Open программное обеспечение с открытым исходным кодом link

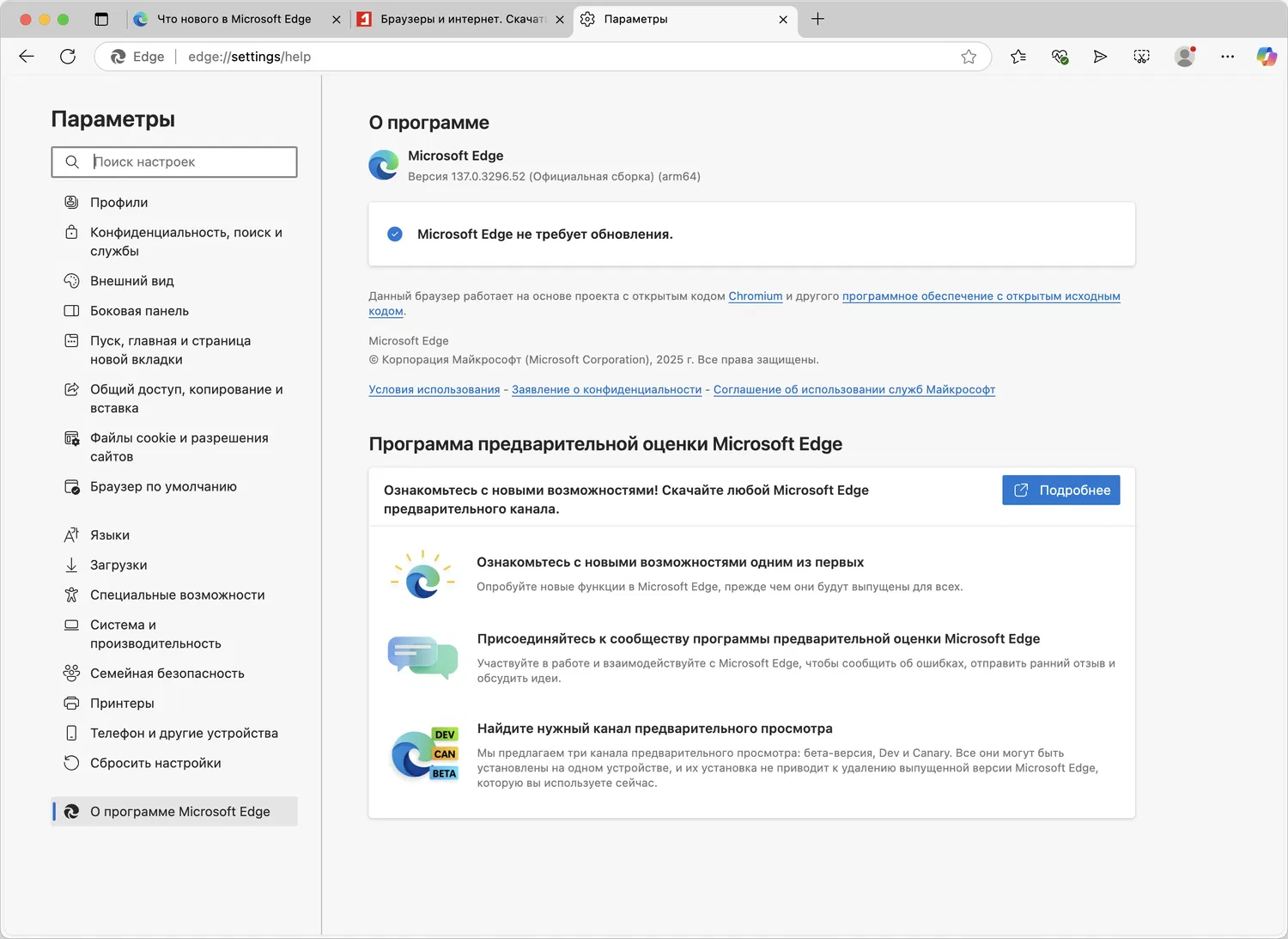[x=981, y=296]
